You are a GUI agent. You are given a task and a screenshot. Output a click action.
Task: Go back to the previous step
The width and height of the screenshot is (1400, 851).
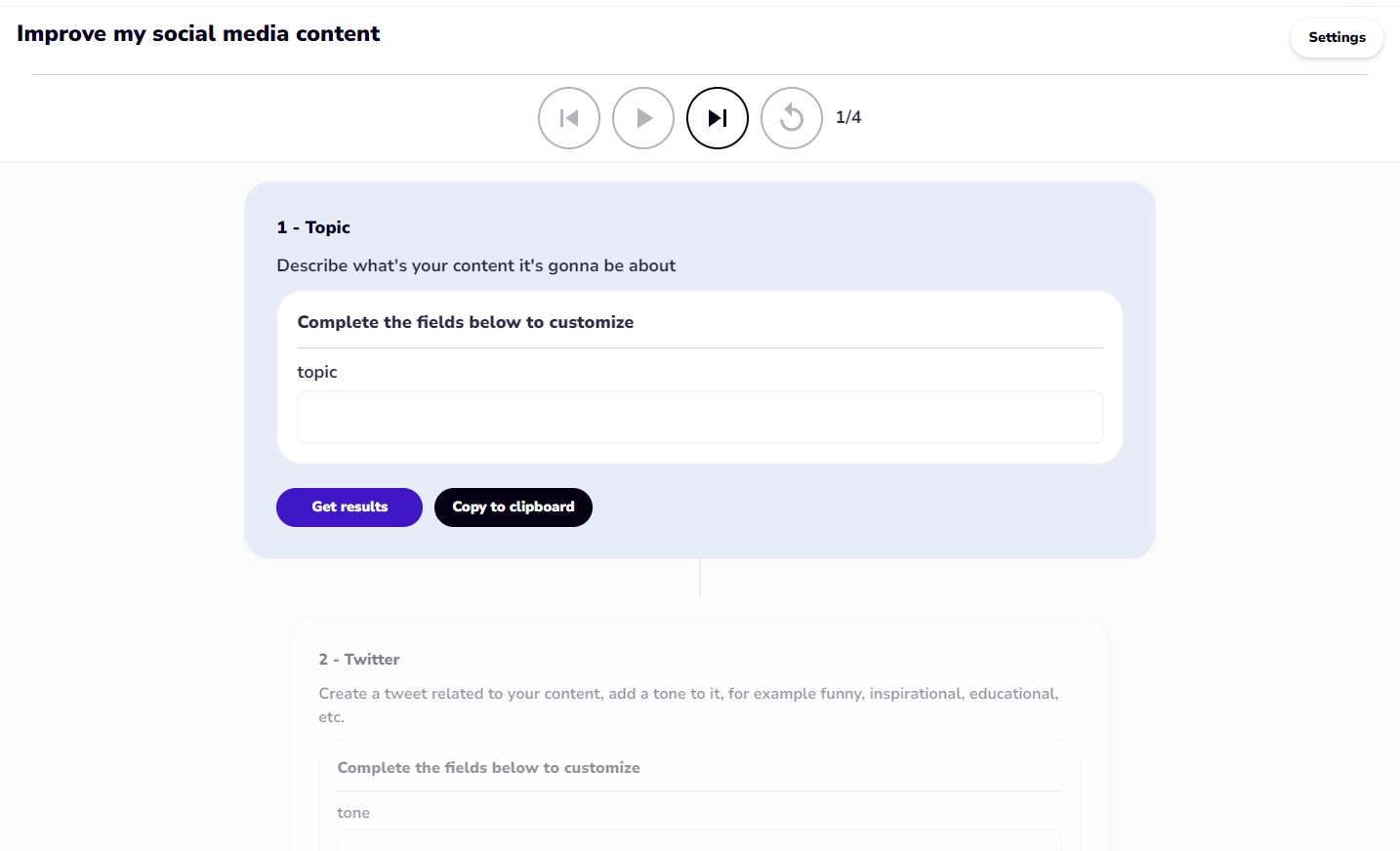click(569, 118)
